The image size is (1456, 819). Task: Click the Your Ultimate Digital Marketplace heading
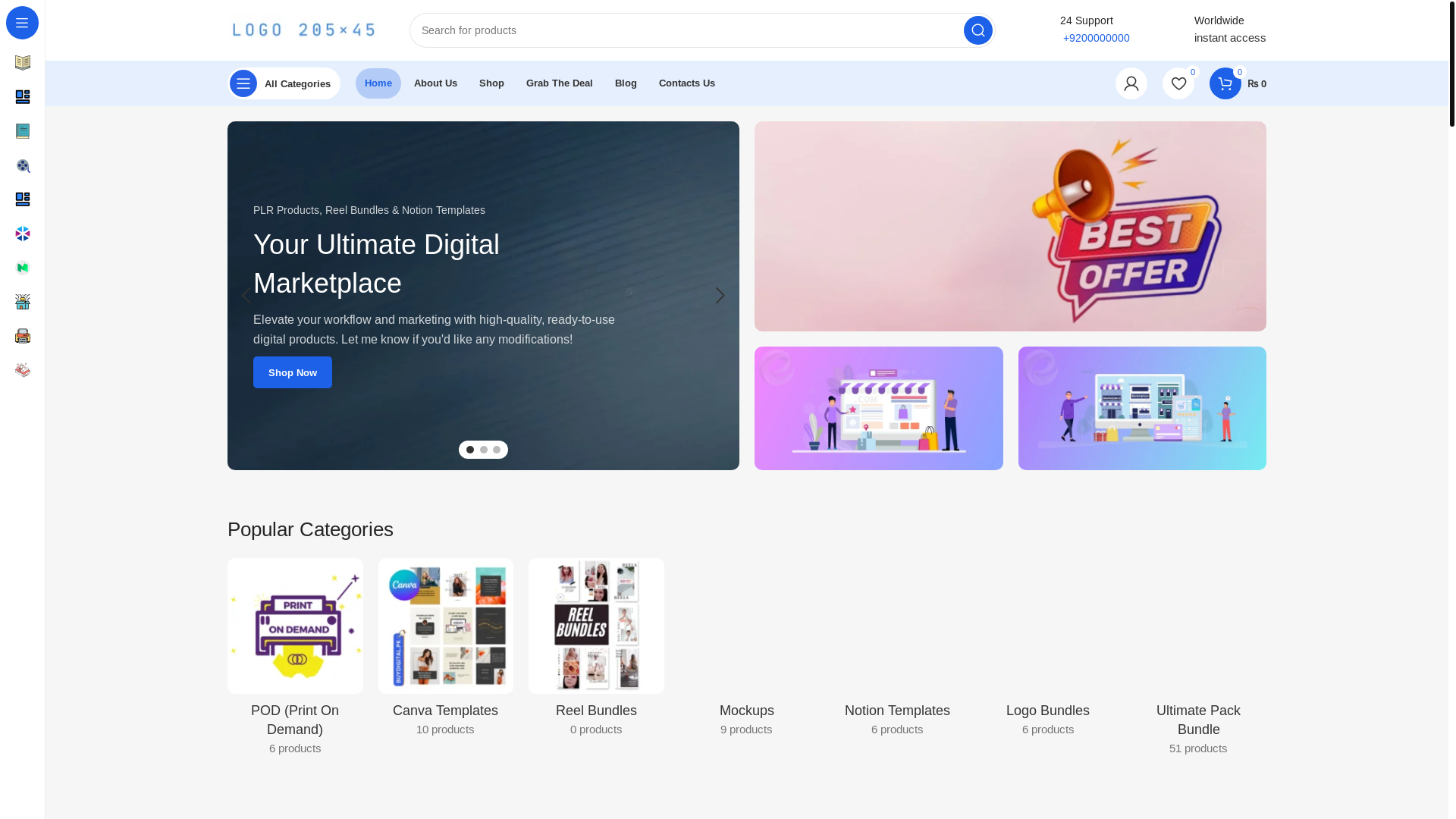pos(376,264)
